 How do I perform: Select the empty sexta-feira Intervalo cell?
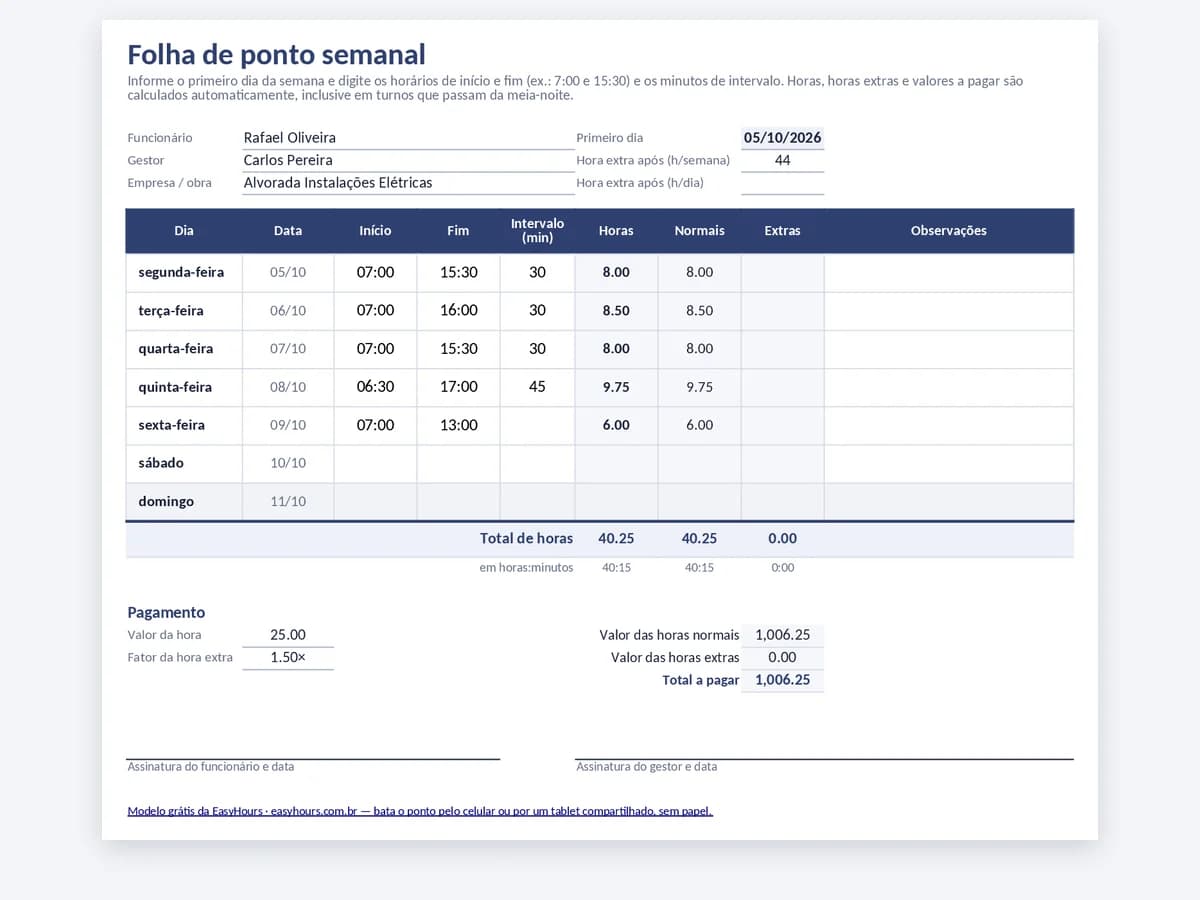[537, 425]
